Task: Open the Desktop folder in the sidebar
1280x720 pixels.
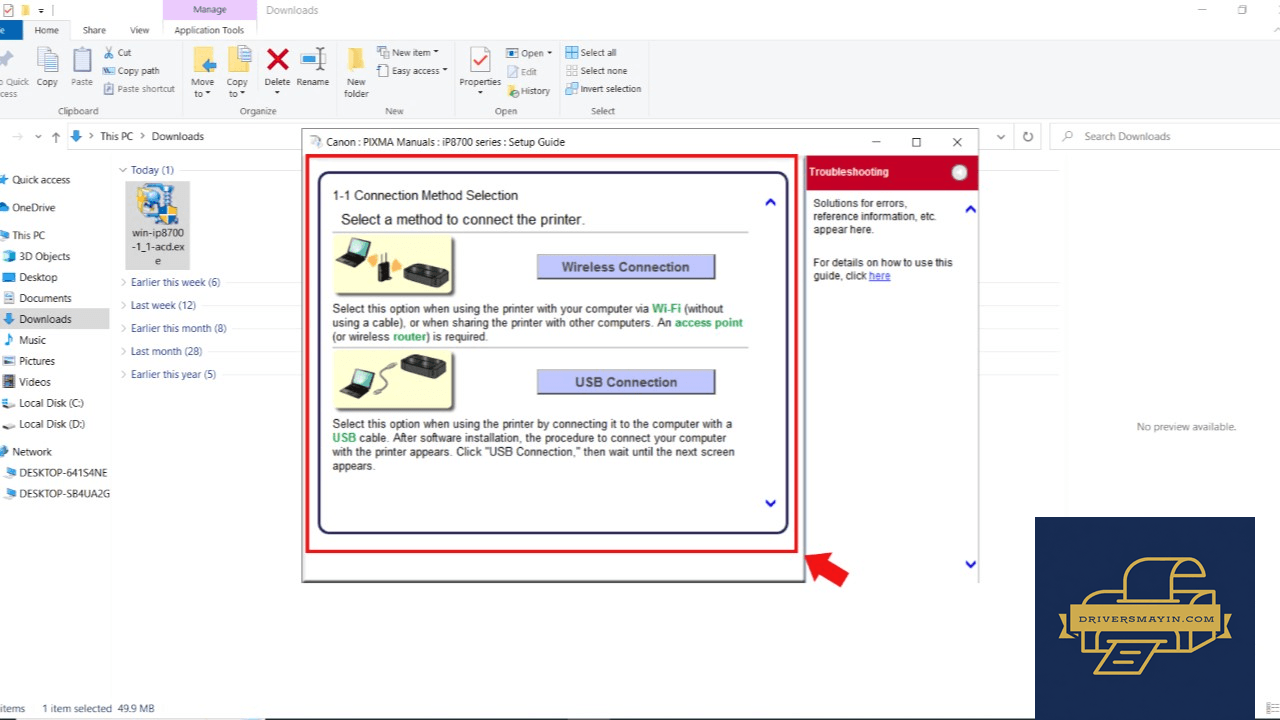Action: pos(38,278)
